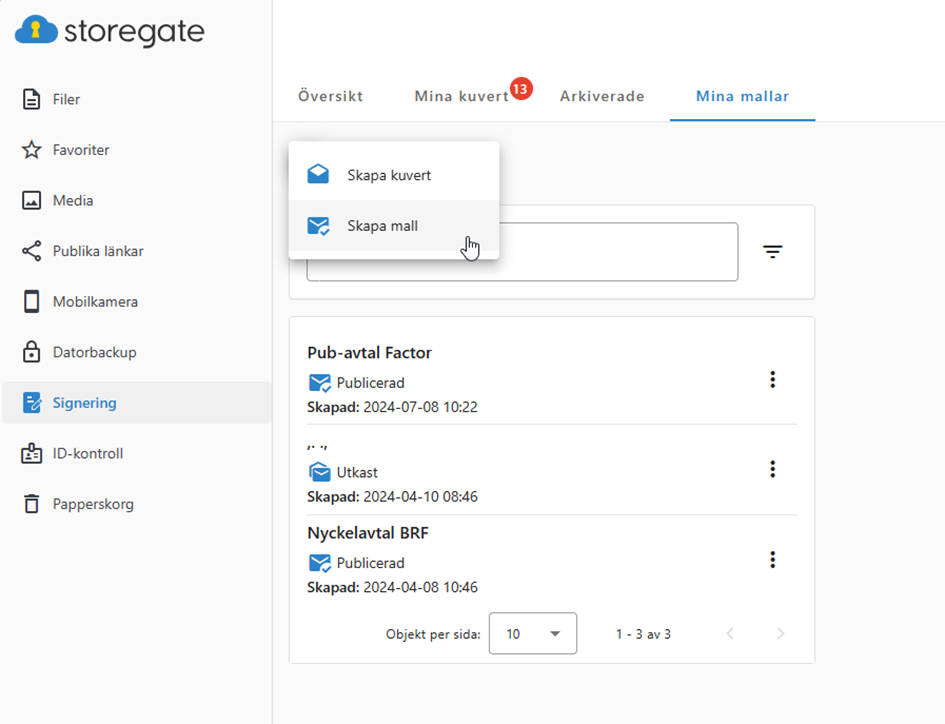Open ID-kontroll in the sidebar

pyautogui.click(x=87, y=454)
